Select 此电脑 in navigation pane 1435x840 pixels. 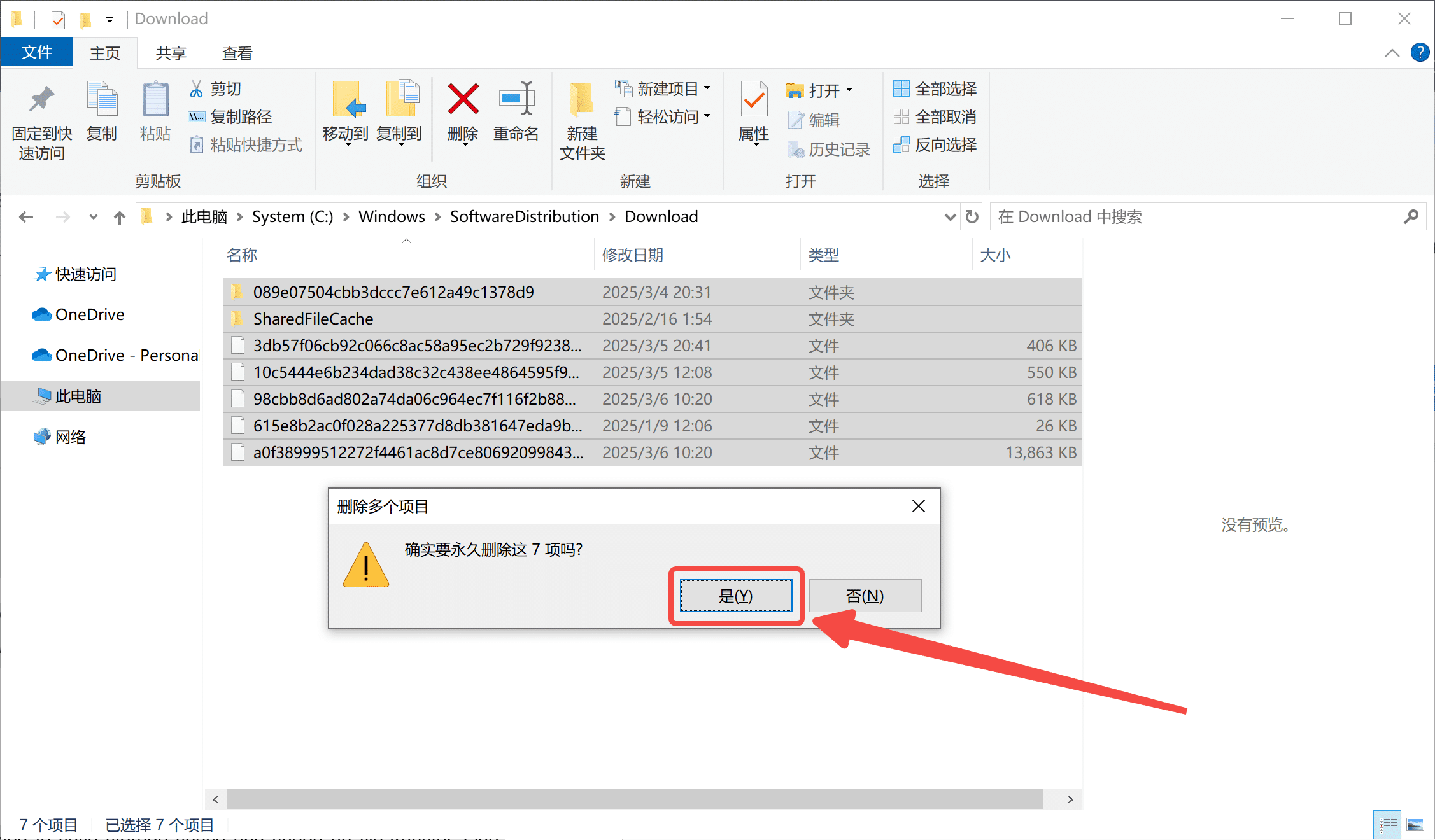point(101,396)
